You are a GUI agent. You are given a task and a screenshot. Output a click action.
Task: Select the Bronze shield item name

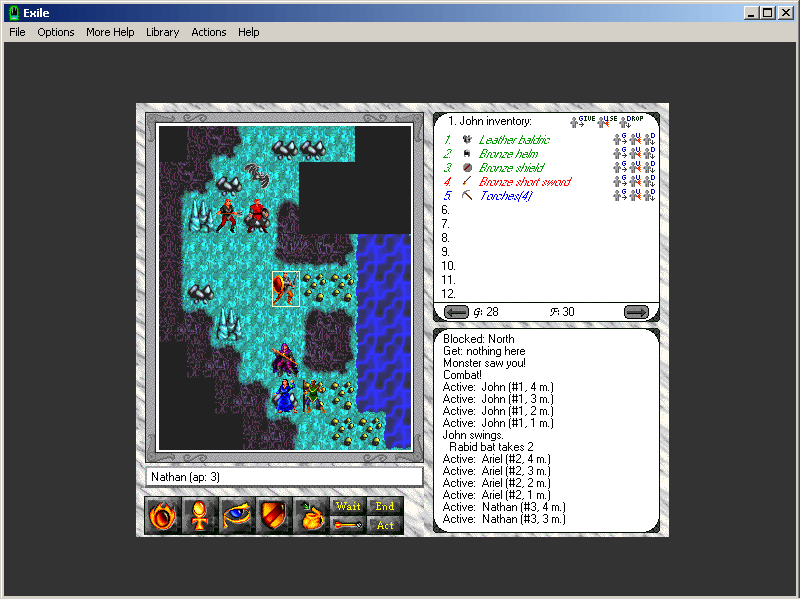pos(511,168)
